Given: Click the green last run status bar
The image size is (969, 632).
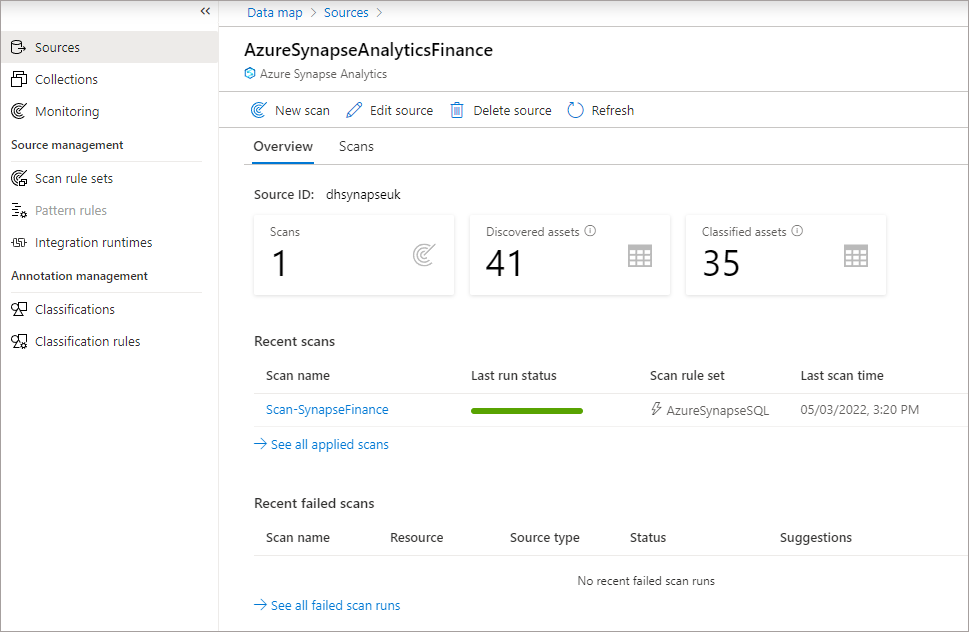Looking at the screenshot, I should pyautogui.click(x=527, y=411).
